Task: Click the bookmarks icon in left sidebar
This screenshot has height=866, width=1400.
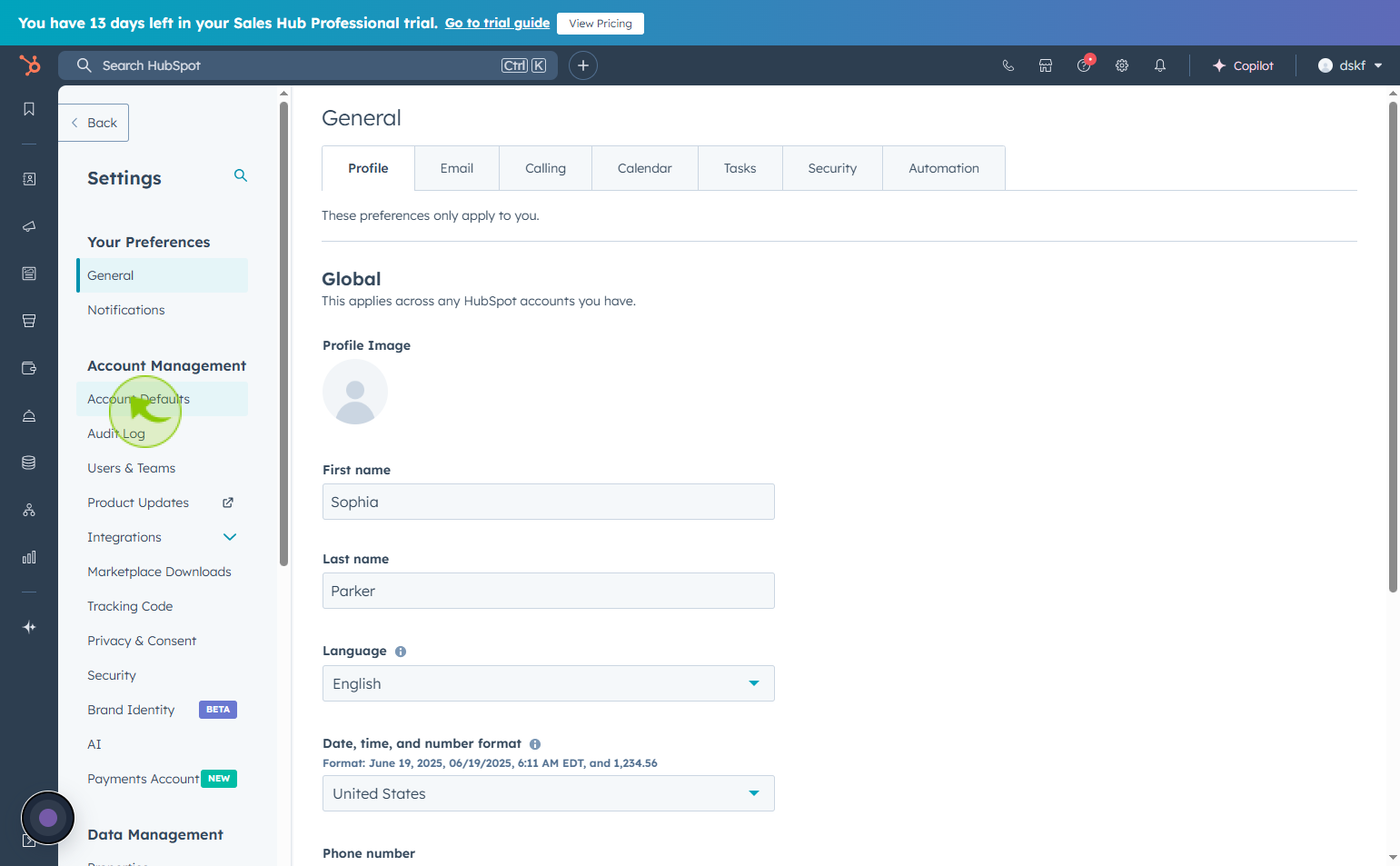Action: tap(29, 109)
